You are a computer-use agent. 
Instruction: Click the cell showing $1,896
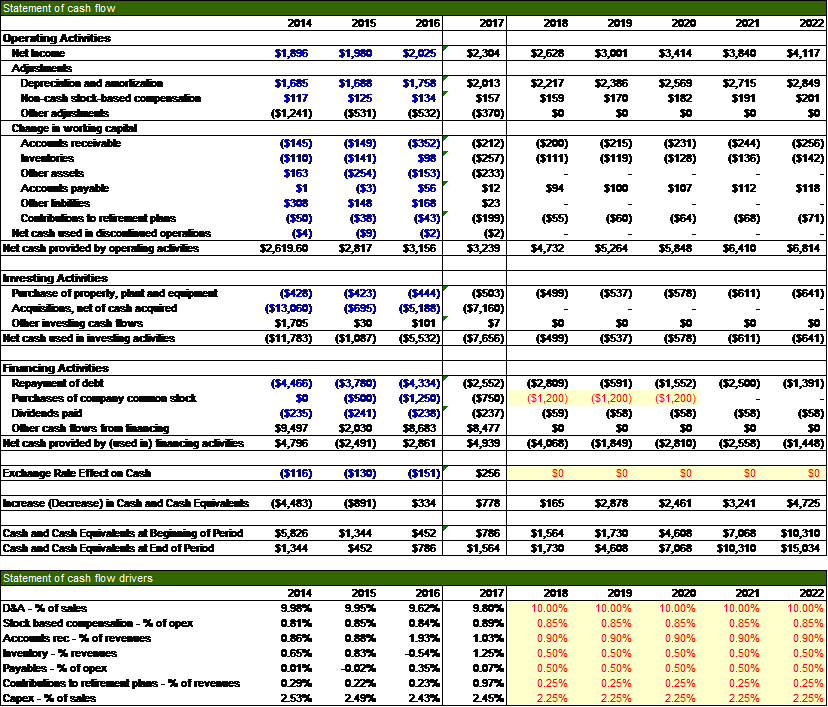pyautogui.click(x=291, y=53)
